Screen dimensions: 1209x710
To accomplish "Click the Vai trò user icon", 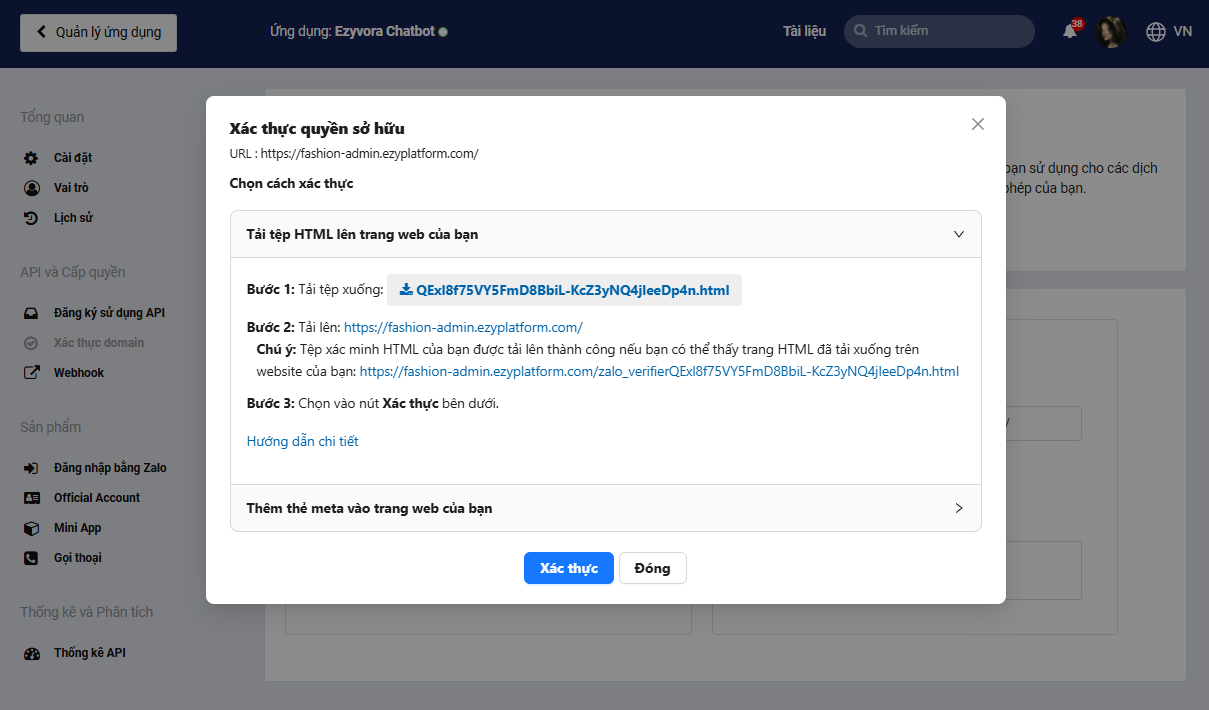I will (x=32, y=188).
